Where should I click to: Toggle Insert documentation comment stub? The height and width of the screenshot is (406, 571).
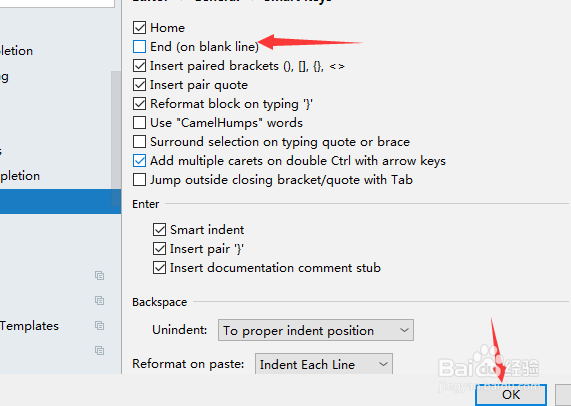point(160,268)
